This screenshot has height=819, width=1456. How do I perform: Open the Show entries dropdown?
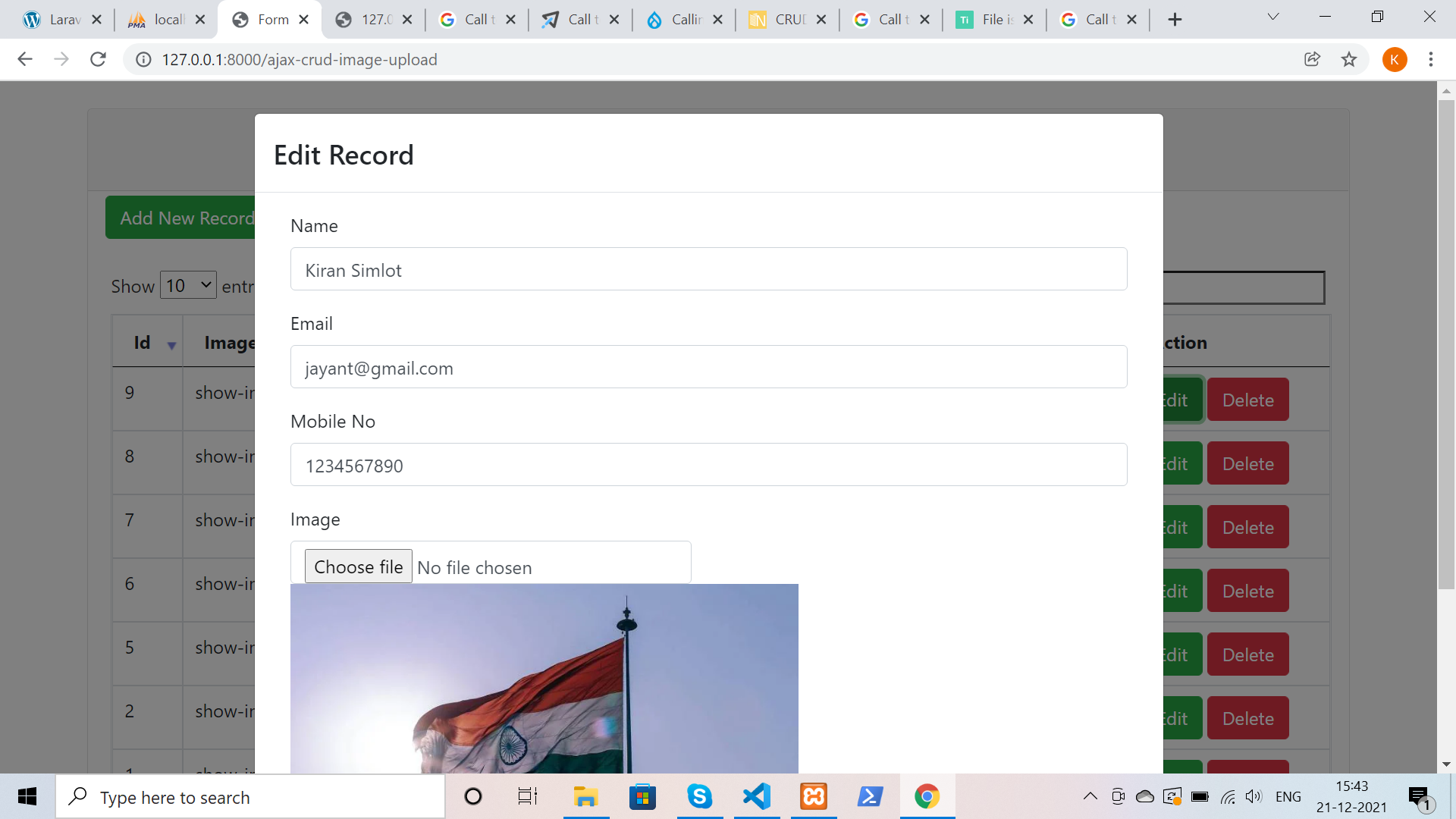(x=188, y=285)
